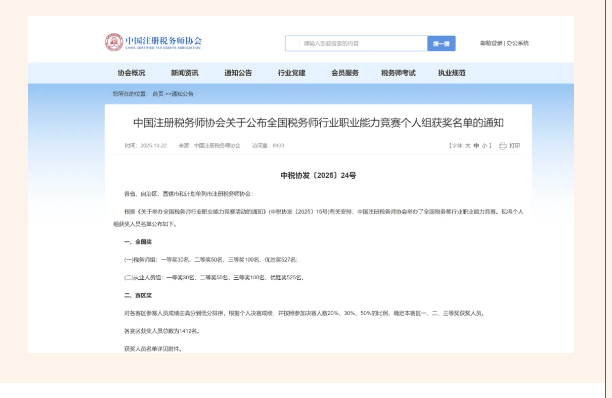Click the line 获奖人员名单详见附件
612x398 pixels.
tap(153, 349)
